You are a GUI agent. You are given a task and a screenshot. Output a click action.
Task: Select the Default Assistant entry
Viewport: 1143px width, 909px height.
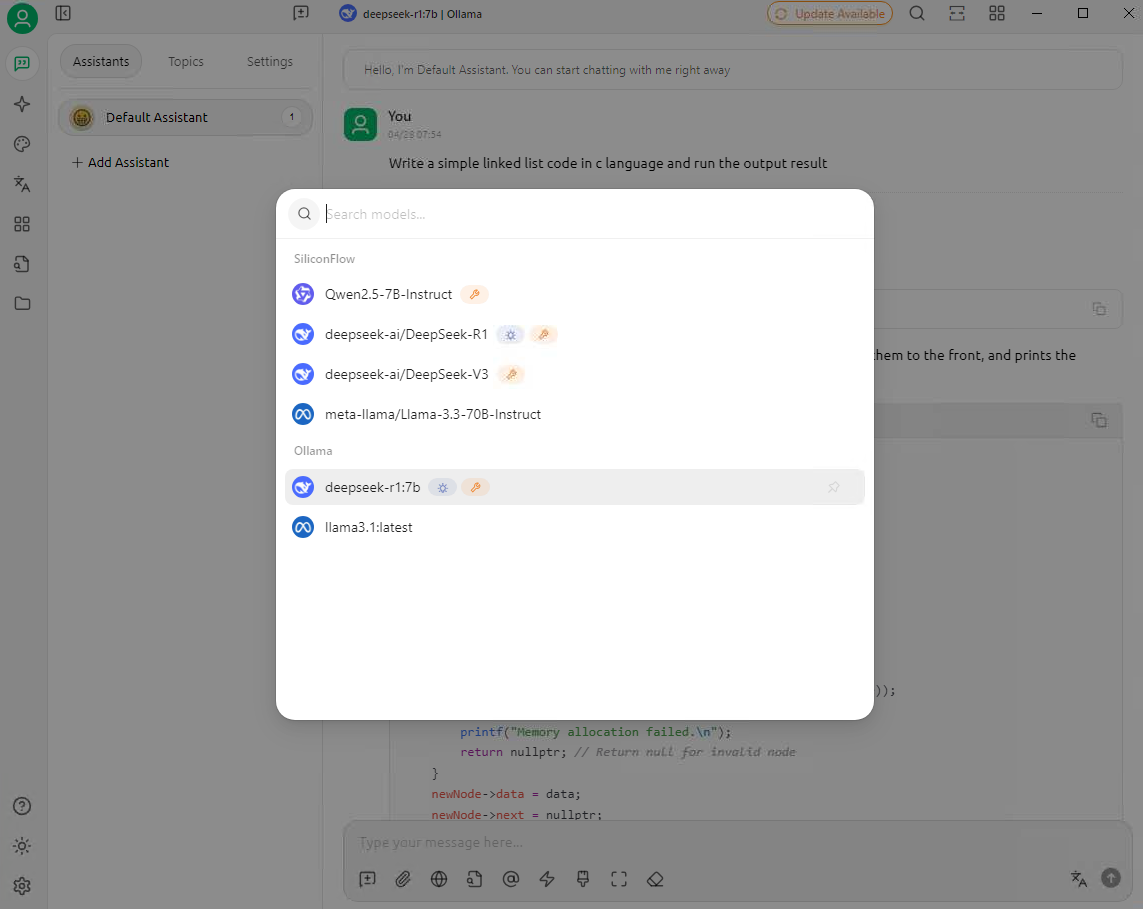pos(185,117)
